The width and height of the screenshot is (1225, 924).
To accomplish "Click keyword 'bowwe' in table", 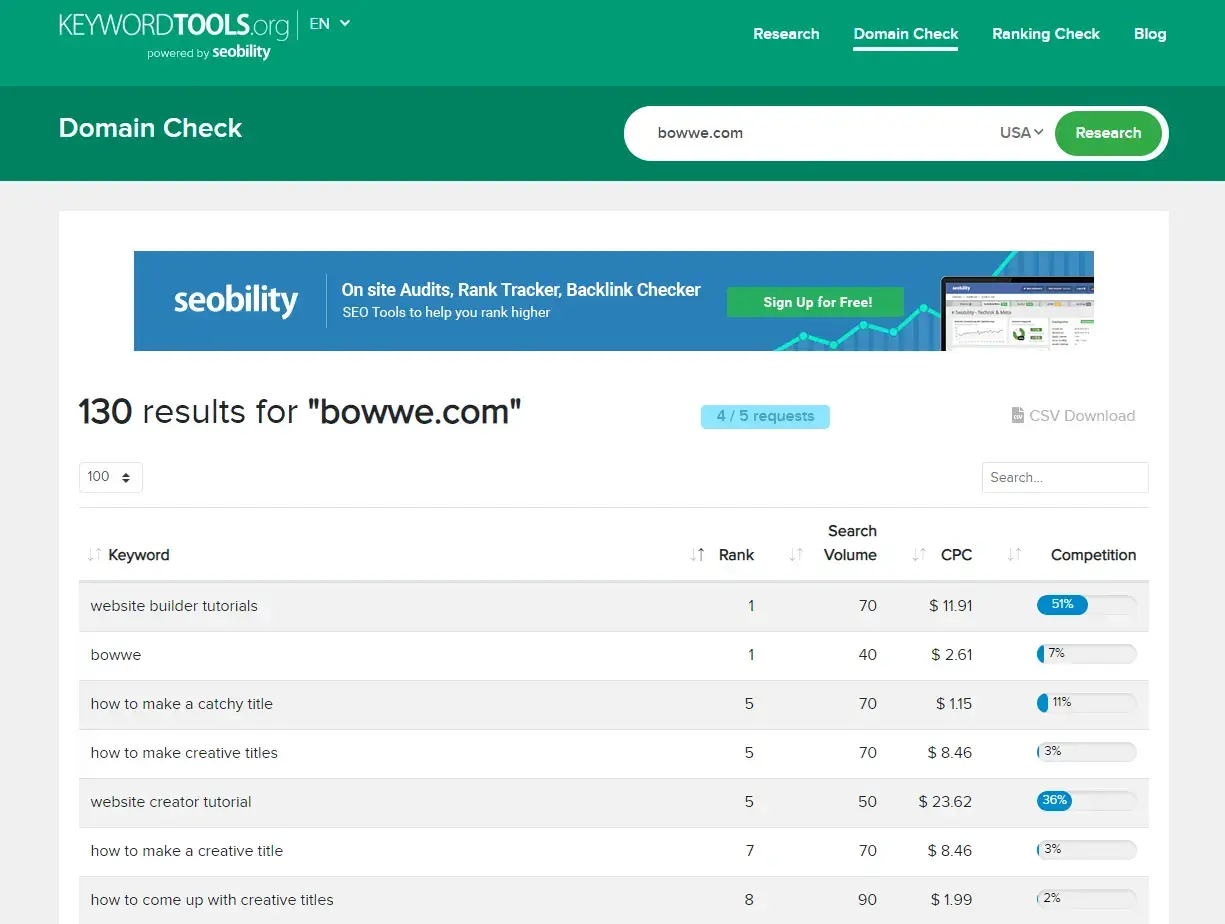I will (x=116, y=655).
